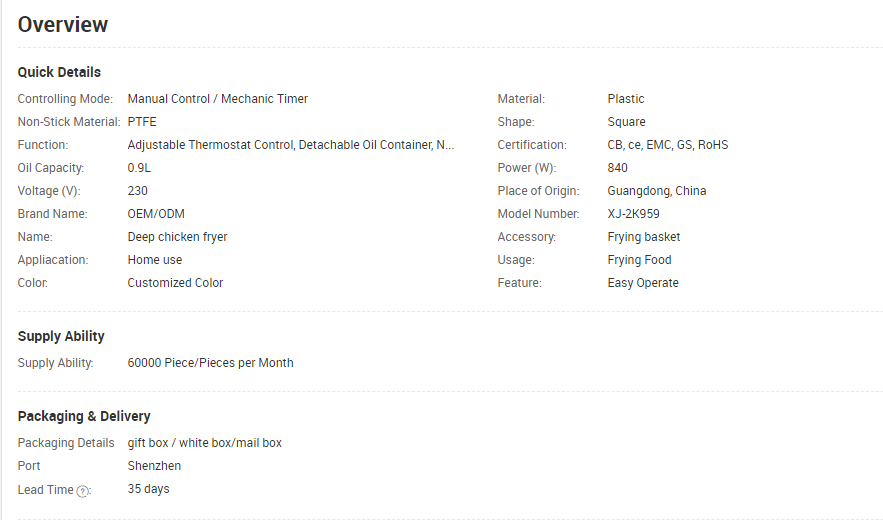Click the "Easy Operate" feature value
883x520 pixels.
click(642, 283)
